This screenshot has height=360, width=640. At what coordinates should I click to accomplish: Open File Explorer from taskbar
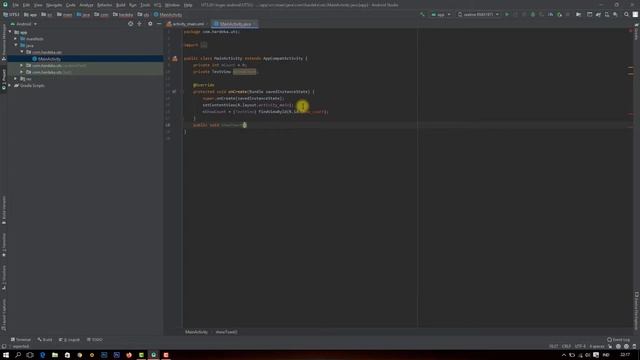(55, 355)
